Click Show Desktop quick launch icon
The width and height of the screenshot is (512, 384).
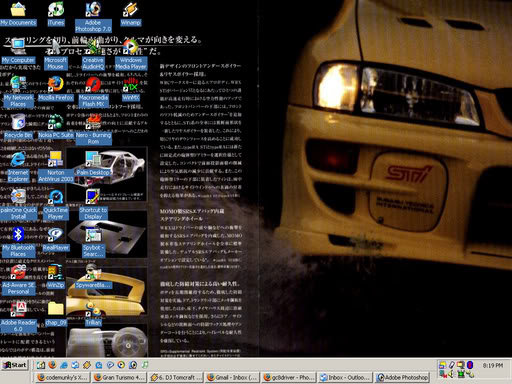pyautogui.click(x=41, y=365)
